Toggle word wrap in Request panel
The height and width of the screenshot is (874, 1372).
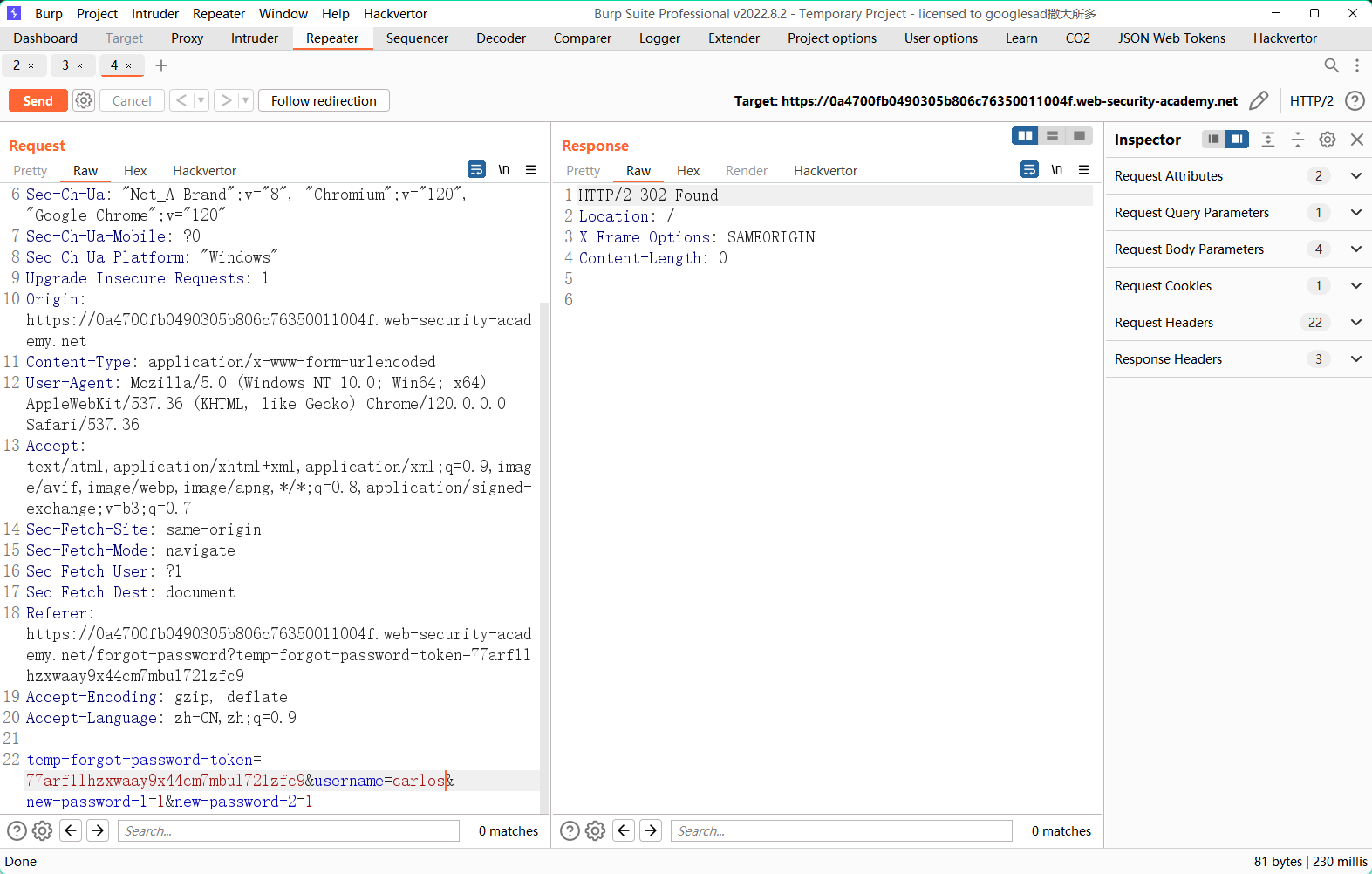[476, 169]
